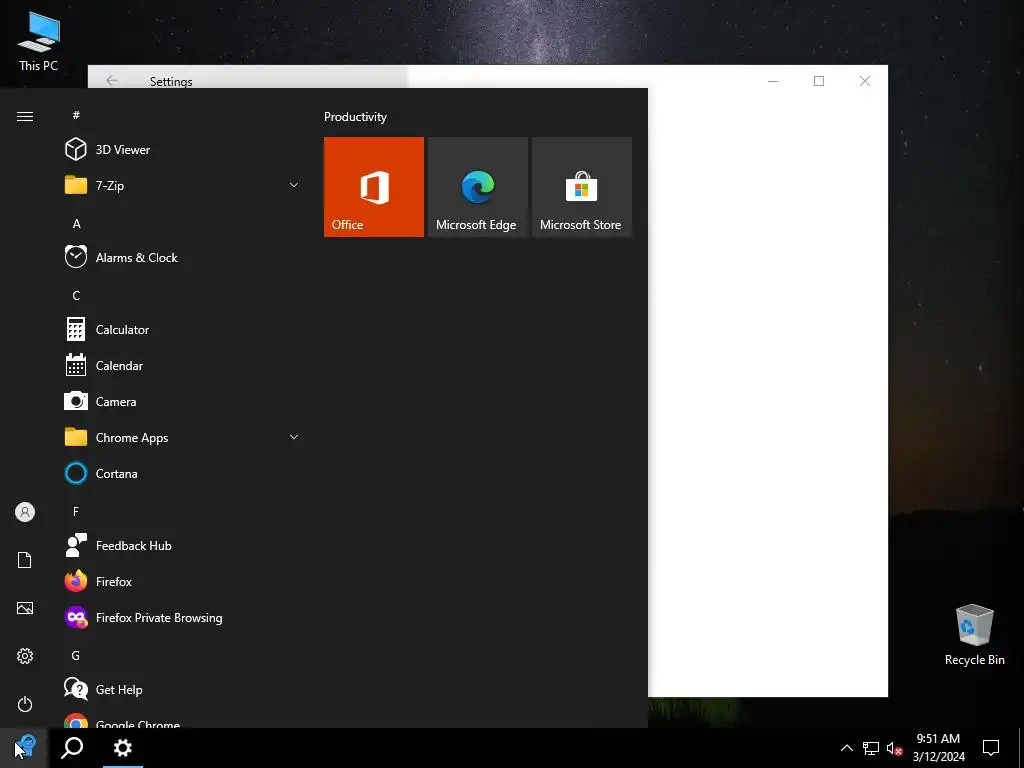Switch to the Settings taskbar app
The image size is (1024, 768).
(123, 748)
